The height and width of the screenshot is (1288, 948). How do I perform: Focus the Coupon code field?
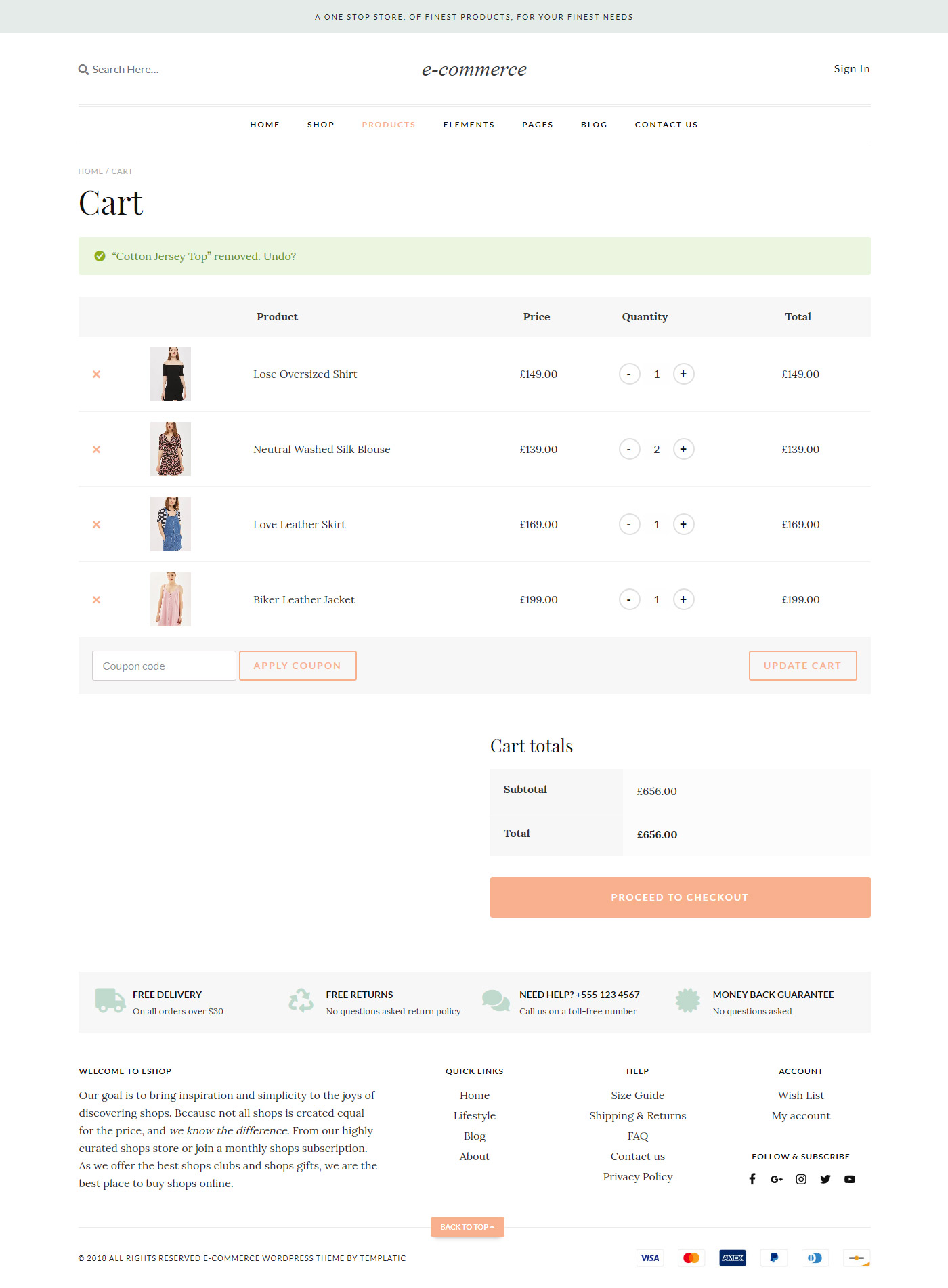point(164,666)
